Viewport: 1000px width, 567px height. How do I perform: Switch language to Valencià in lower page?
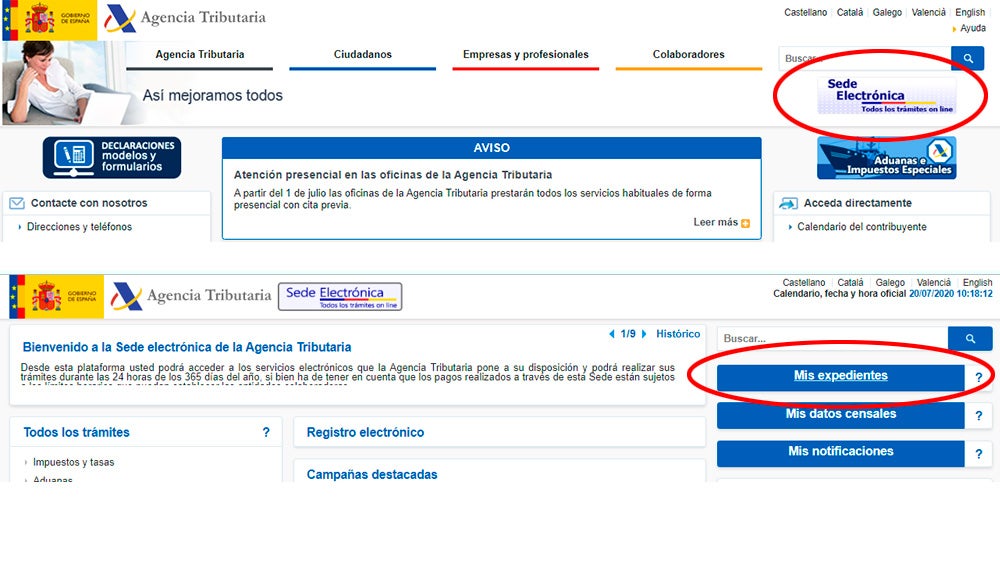[x=934, y=283]
